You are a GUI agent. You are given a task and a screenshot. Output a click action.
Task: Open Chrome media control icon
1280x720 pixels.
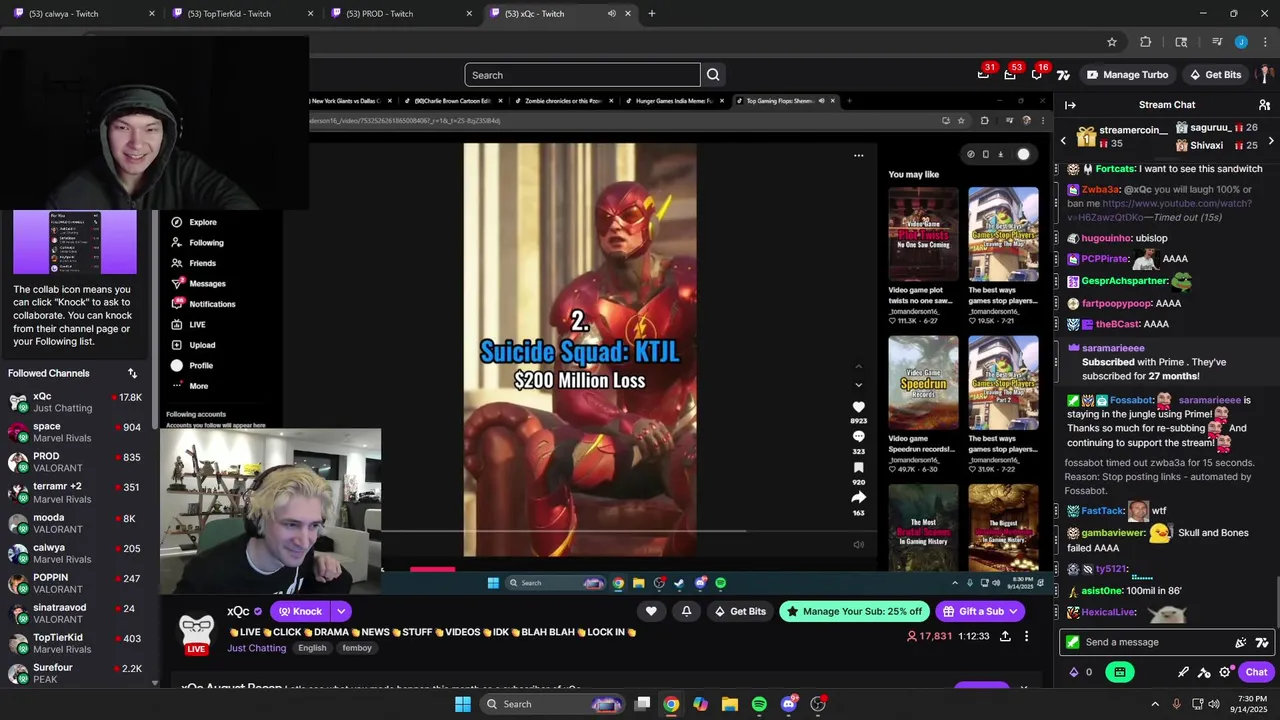(1217, 42)
